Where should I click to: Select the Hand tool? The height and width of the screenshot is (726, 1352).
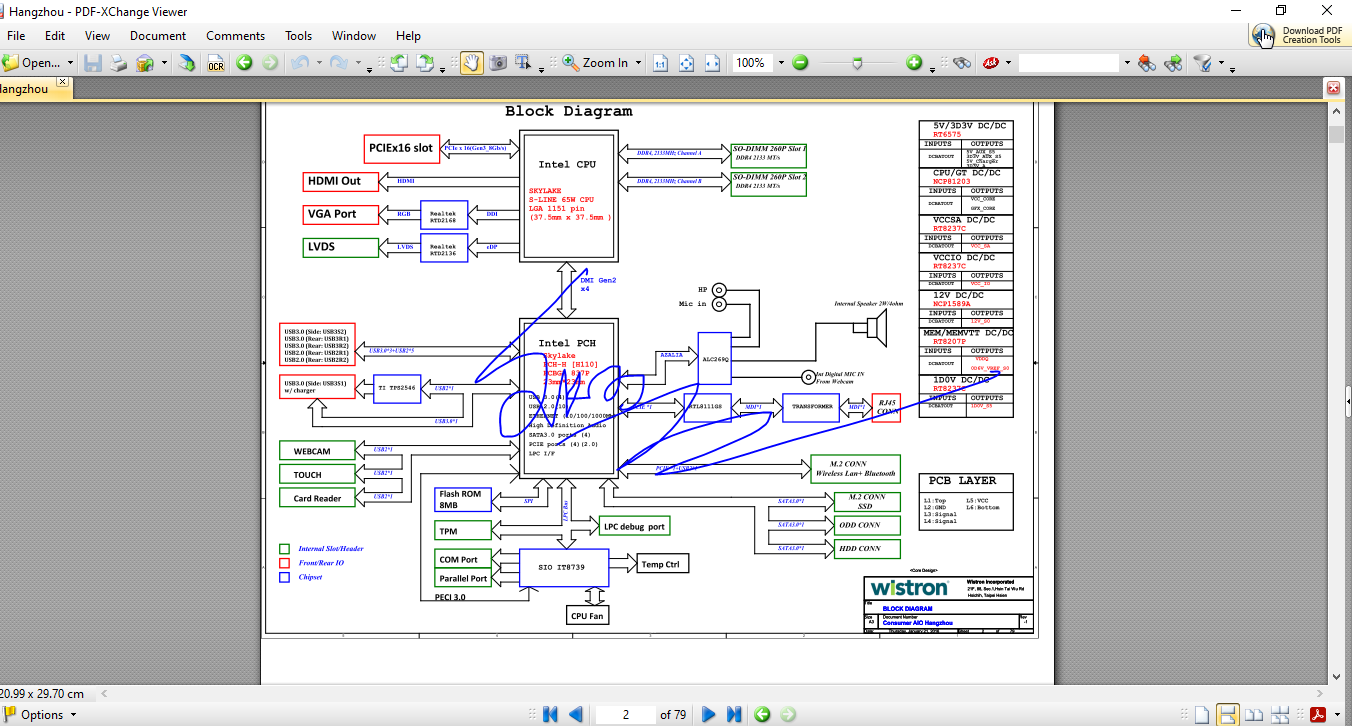(470, 63)
